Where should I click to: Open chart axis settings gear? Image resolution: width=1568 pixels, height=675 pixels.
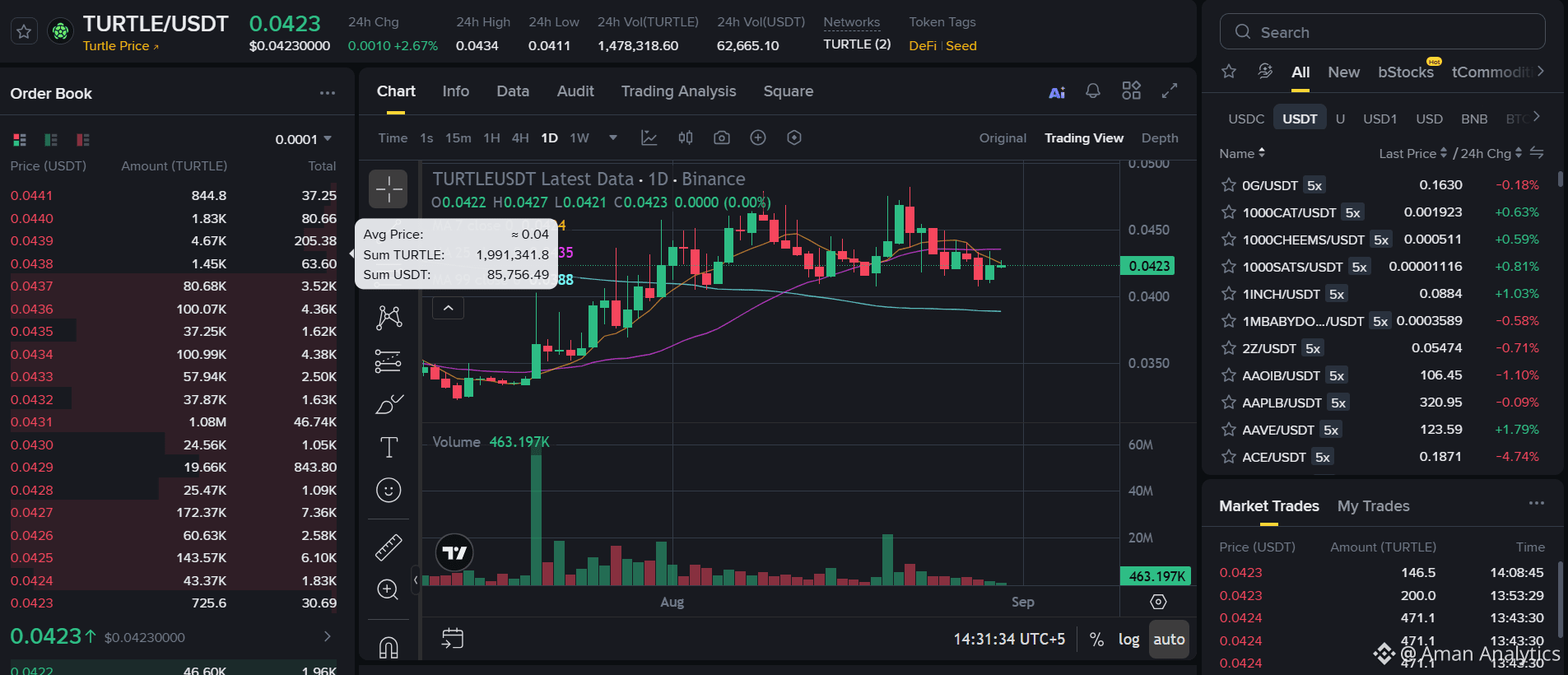[1158, 602]
